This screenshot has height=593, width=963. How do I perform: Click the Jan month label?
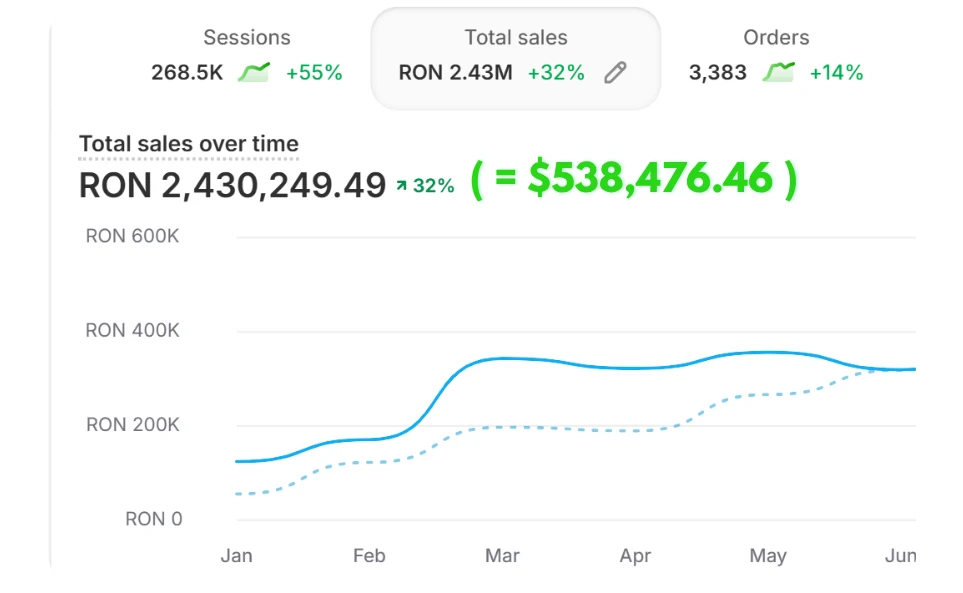point(236,556)
